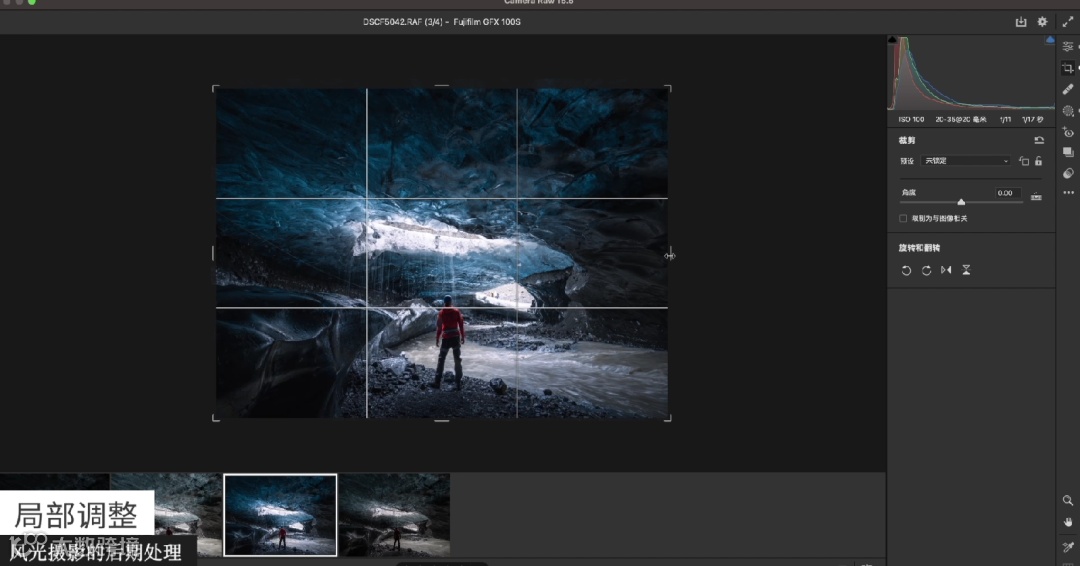
Task: Activate the Straighten level tool icon
Action: point(1036,196)
